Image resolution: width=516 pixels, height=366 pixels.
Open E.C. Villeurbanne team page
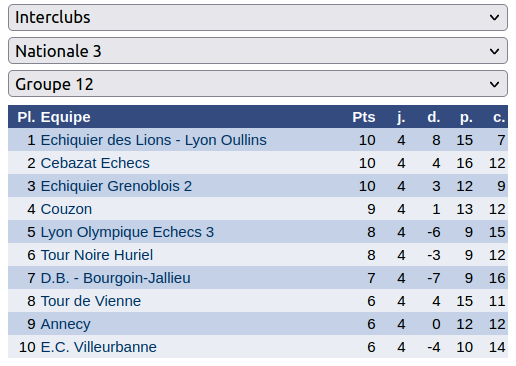tap(98, 347)
